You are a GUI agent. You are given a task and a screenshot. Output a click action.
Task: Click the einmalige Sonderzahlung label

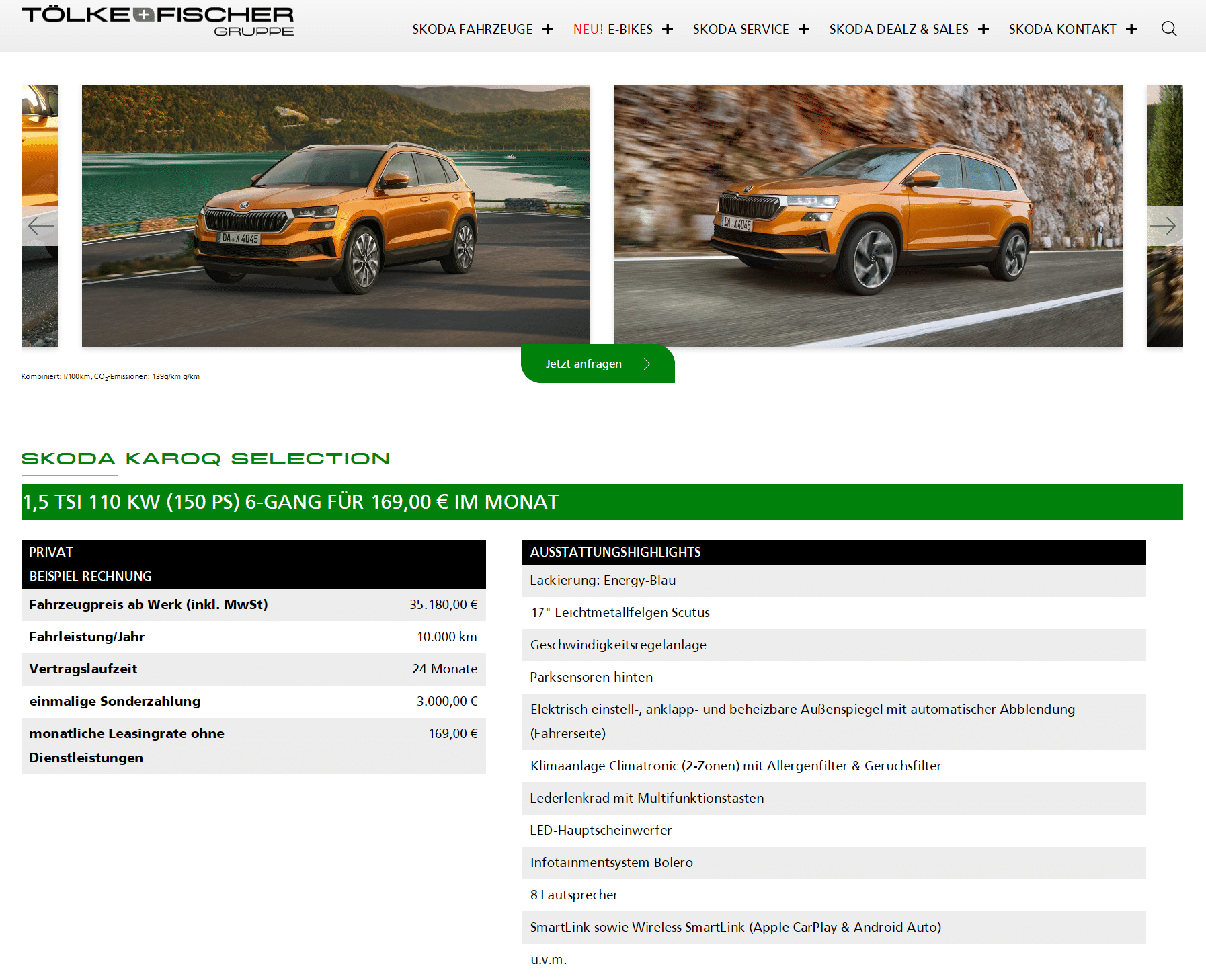[x=115, y=701]
